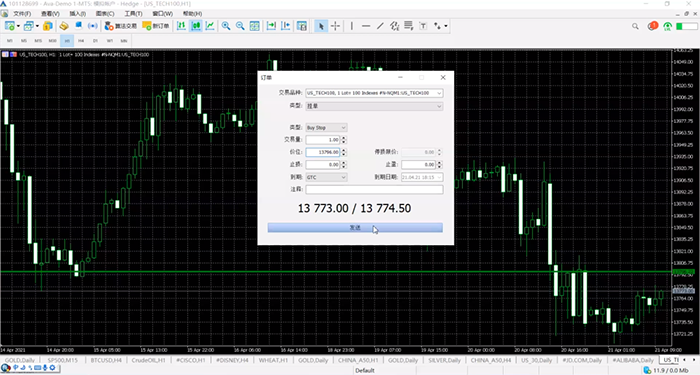Screen dimensions: 700x375
Task: Switch to the #ALIBABA,Daily chart tab
Action: coord(633,360)
